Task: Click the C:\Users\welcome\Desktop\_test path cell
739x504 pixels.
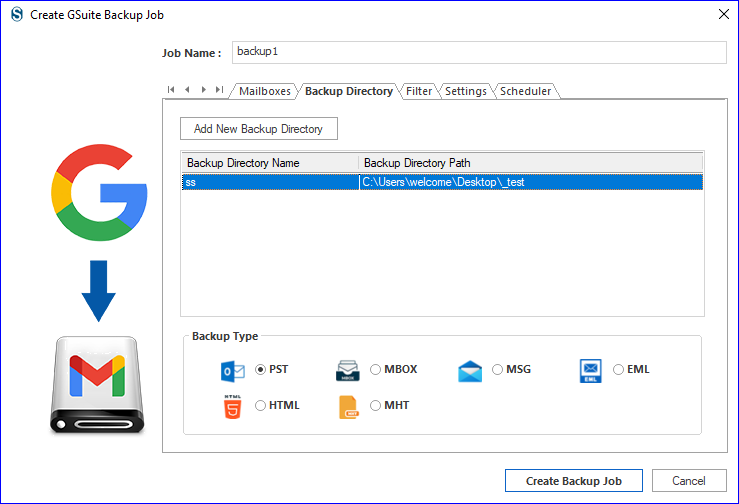Action: (x=531, y=182)
